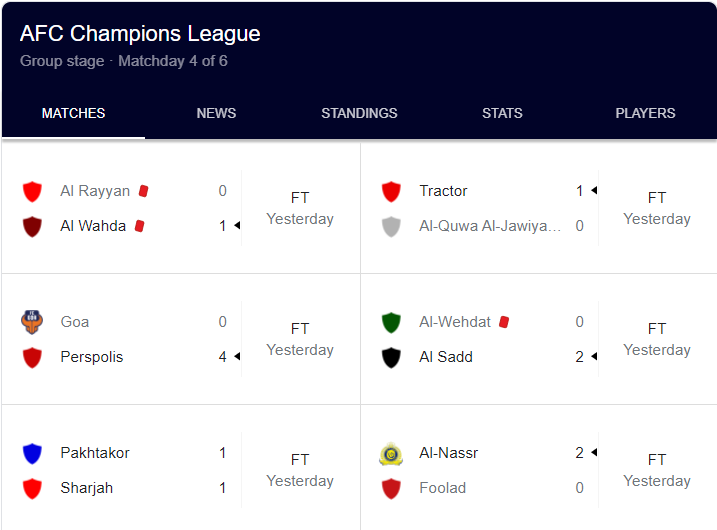Go to the PLAYERS tab
This screenshot has height=530, width=717.
click(645, 113)
